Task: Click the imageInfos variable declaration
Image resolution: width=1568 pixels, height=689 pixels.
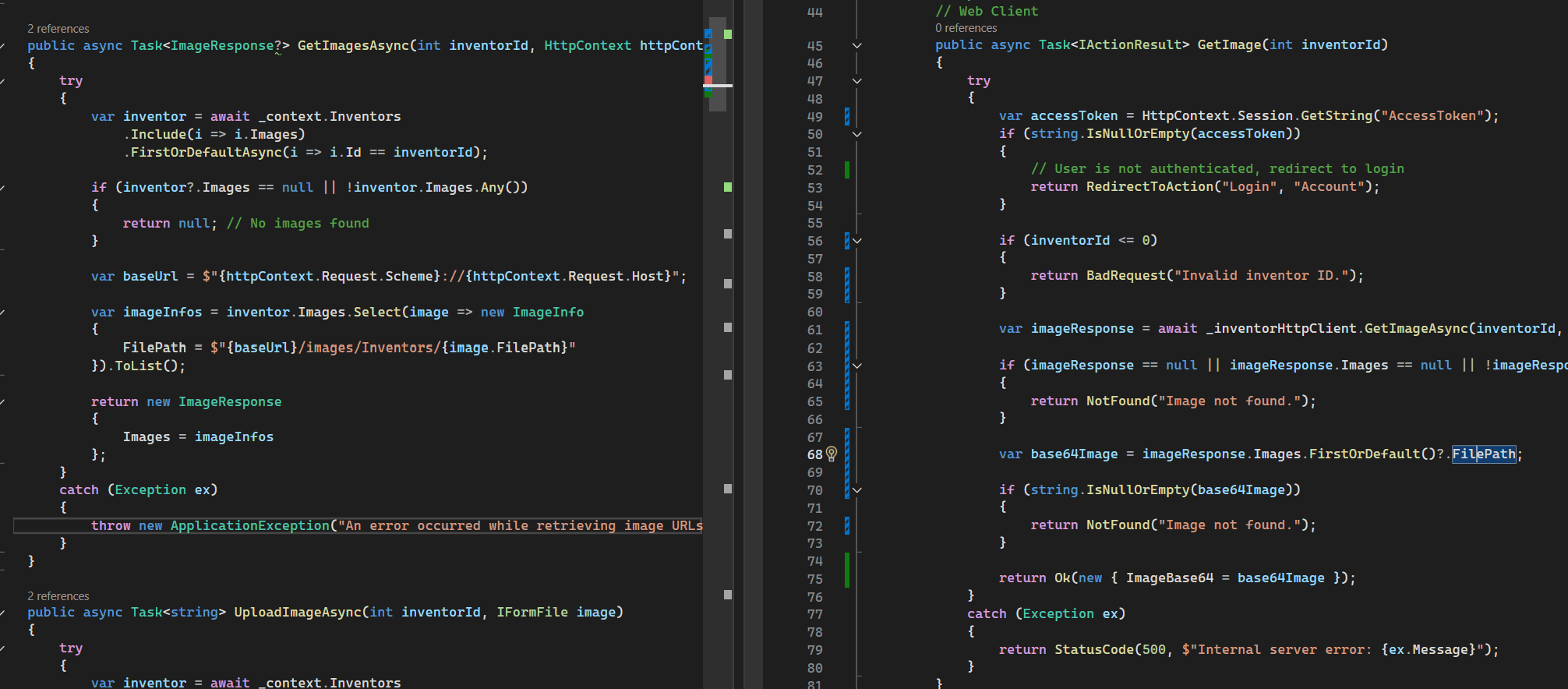Action: (162, 312)
